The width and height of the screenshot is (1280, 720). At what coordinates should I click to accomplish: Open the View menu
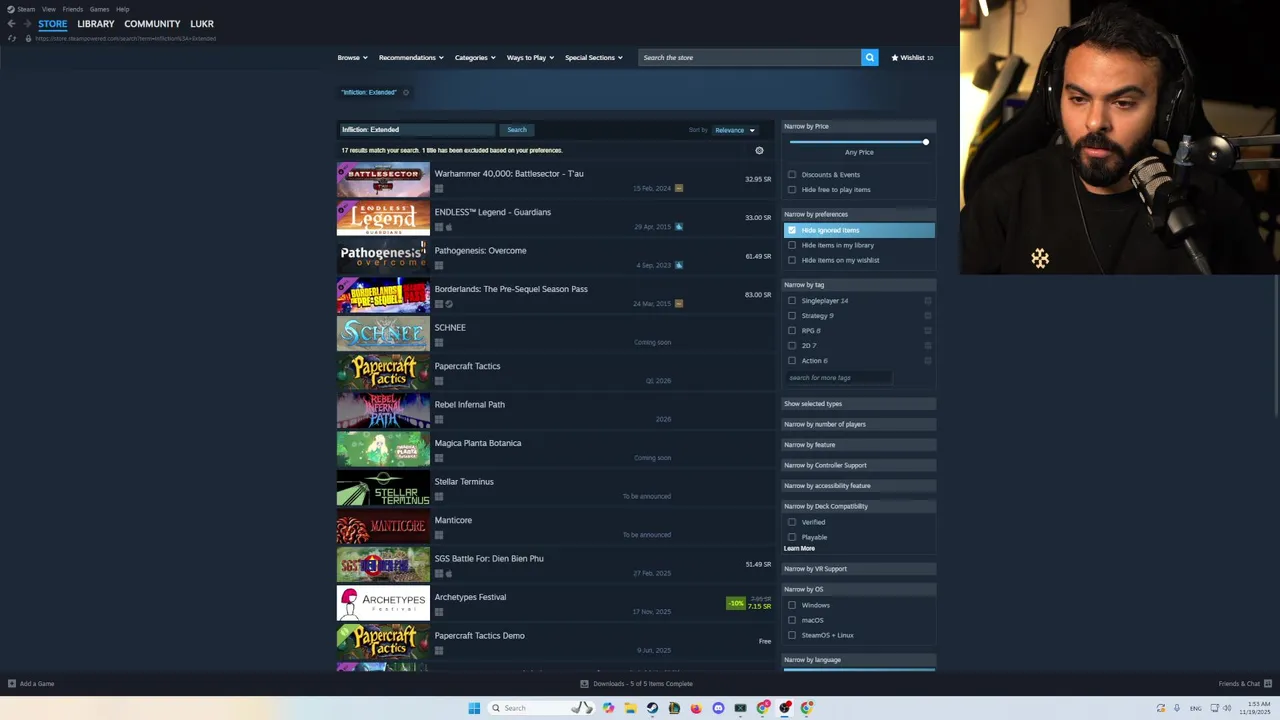coord(48,9)
